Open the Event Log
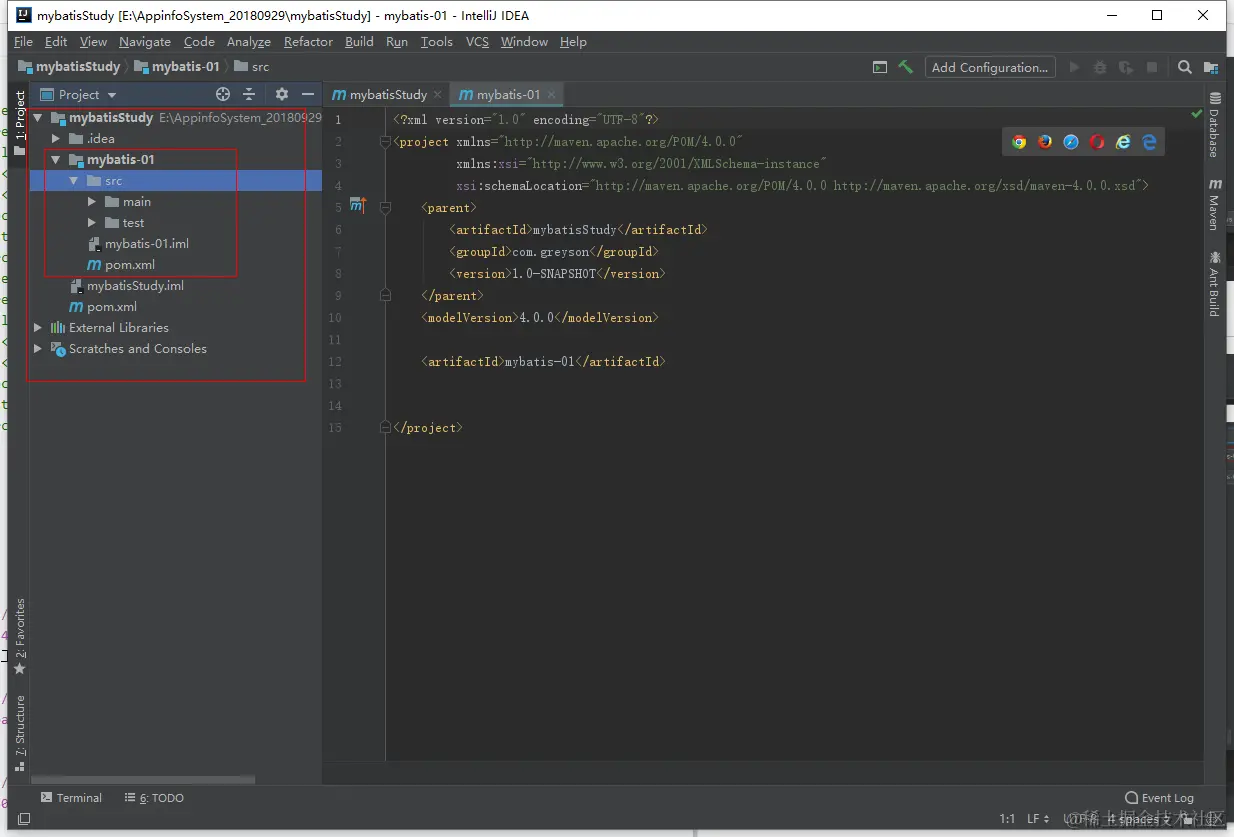 coord(1159,798)
